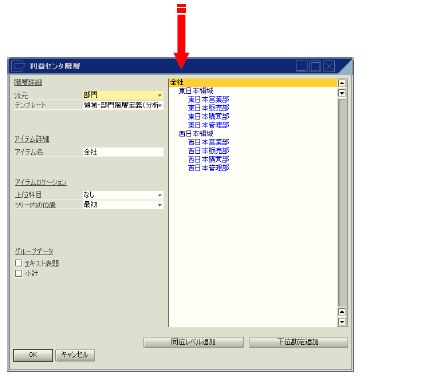427x377 pixels.
Task: Click the upper scroll-down arrow below it
Action: (x=342, y=93)
